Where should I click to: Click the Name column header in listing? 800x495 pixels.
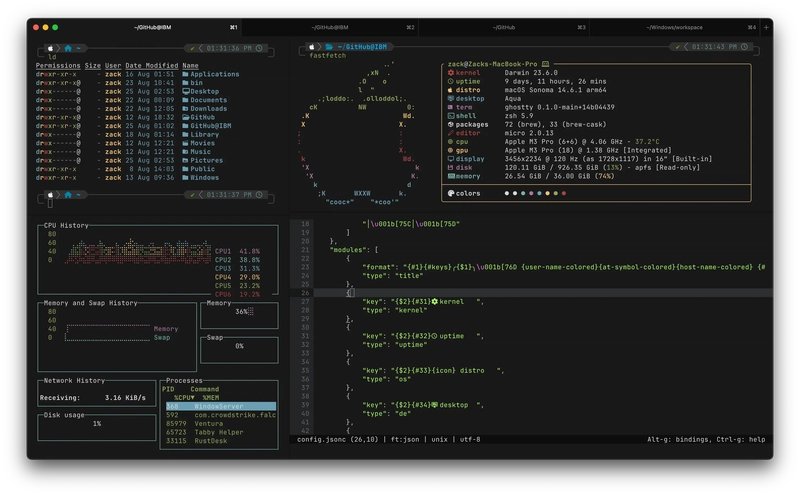point(190,66)
